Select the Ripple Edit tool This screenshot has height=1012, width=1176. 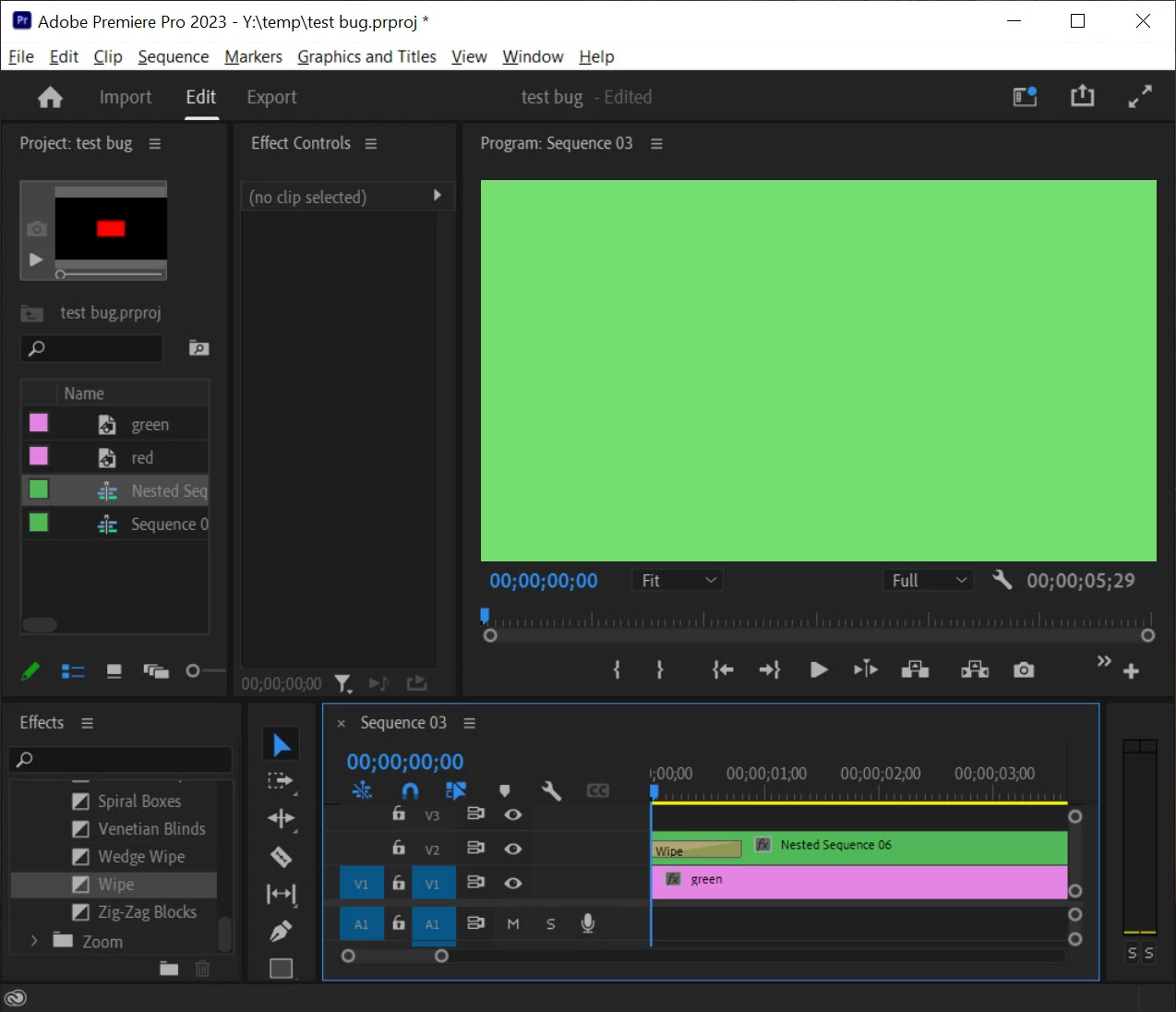(x=281, y=818)
